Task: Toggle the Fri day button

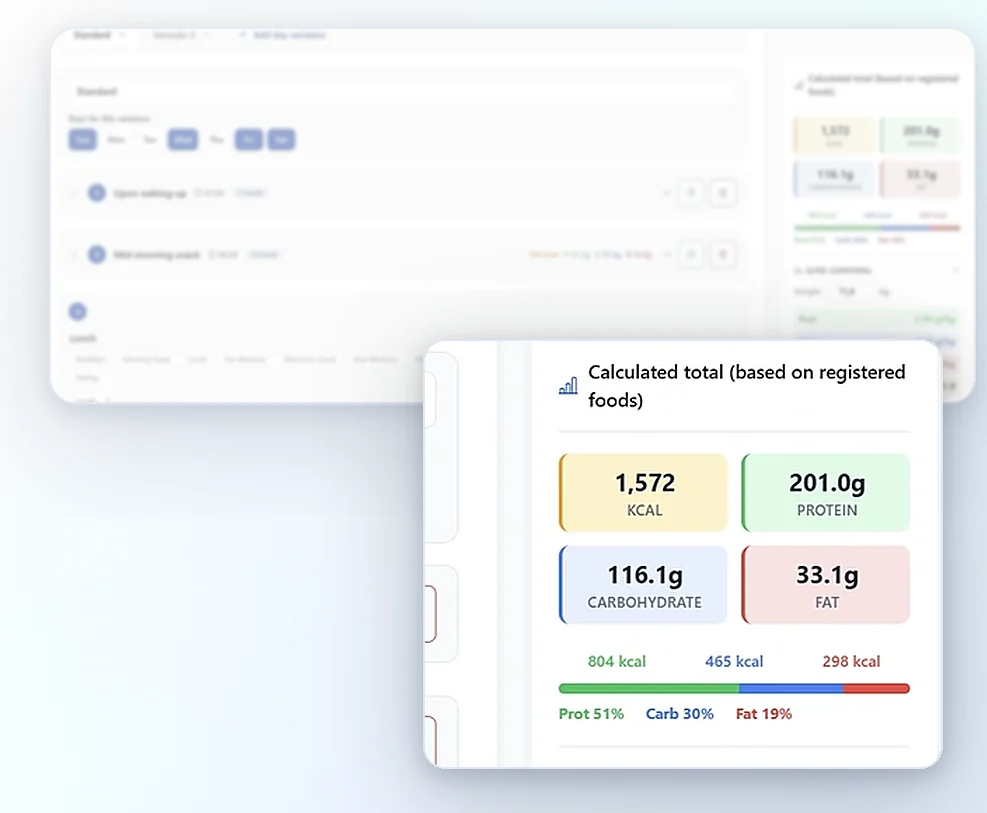Action: pos(249,139)
